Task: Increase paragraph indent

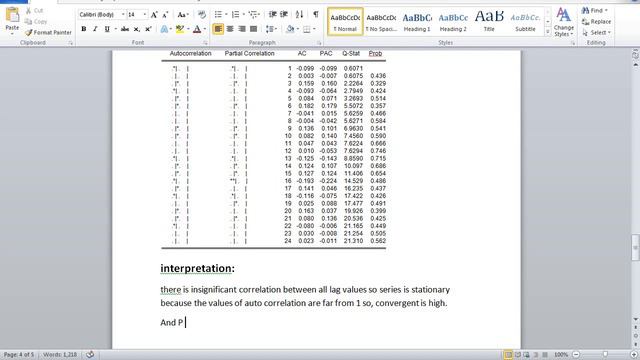Action: coord(284,15)
